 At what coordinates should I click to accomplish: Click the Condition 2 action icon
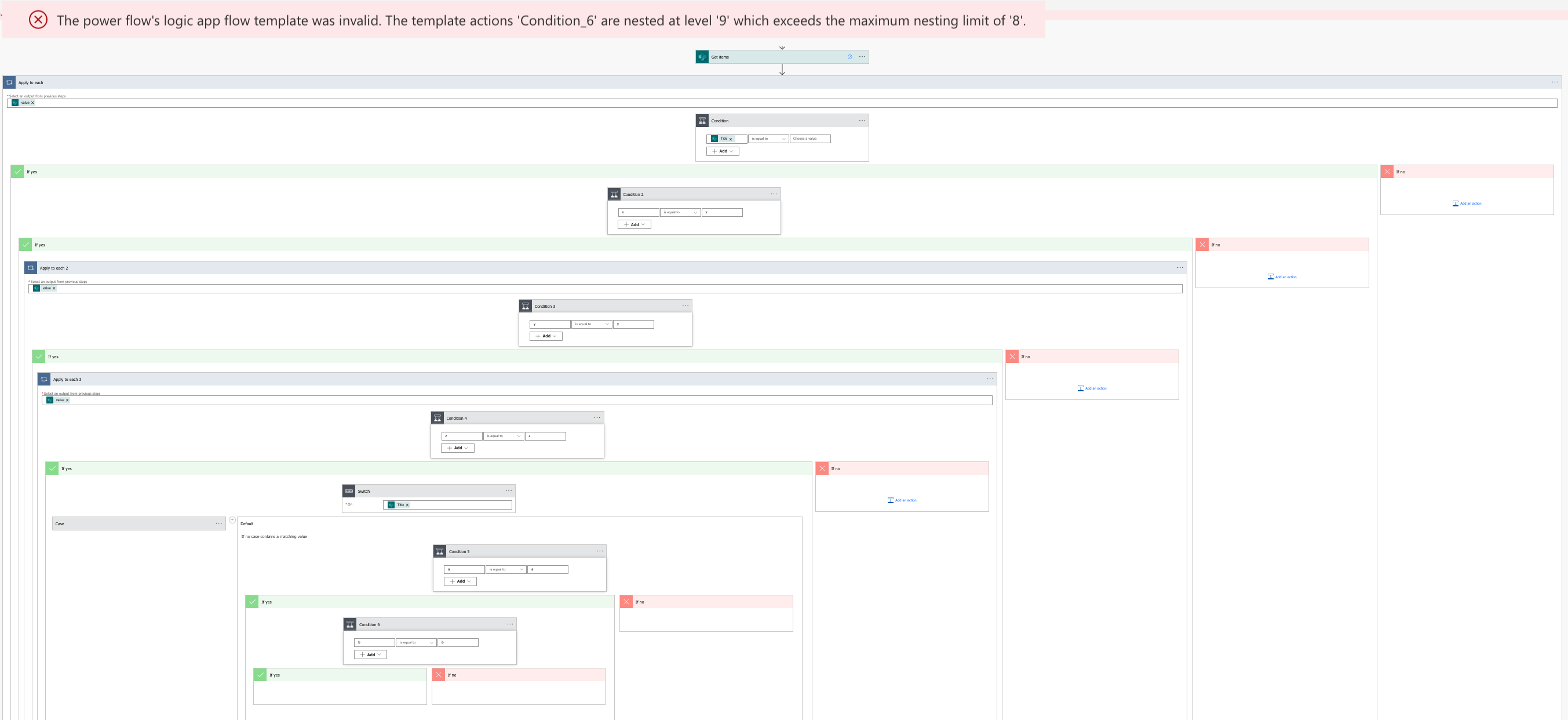(614, 194)
